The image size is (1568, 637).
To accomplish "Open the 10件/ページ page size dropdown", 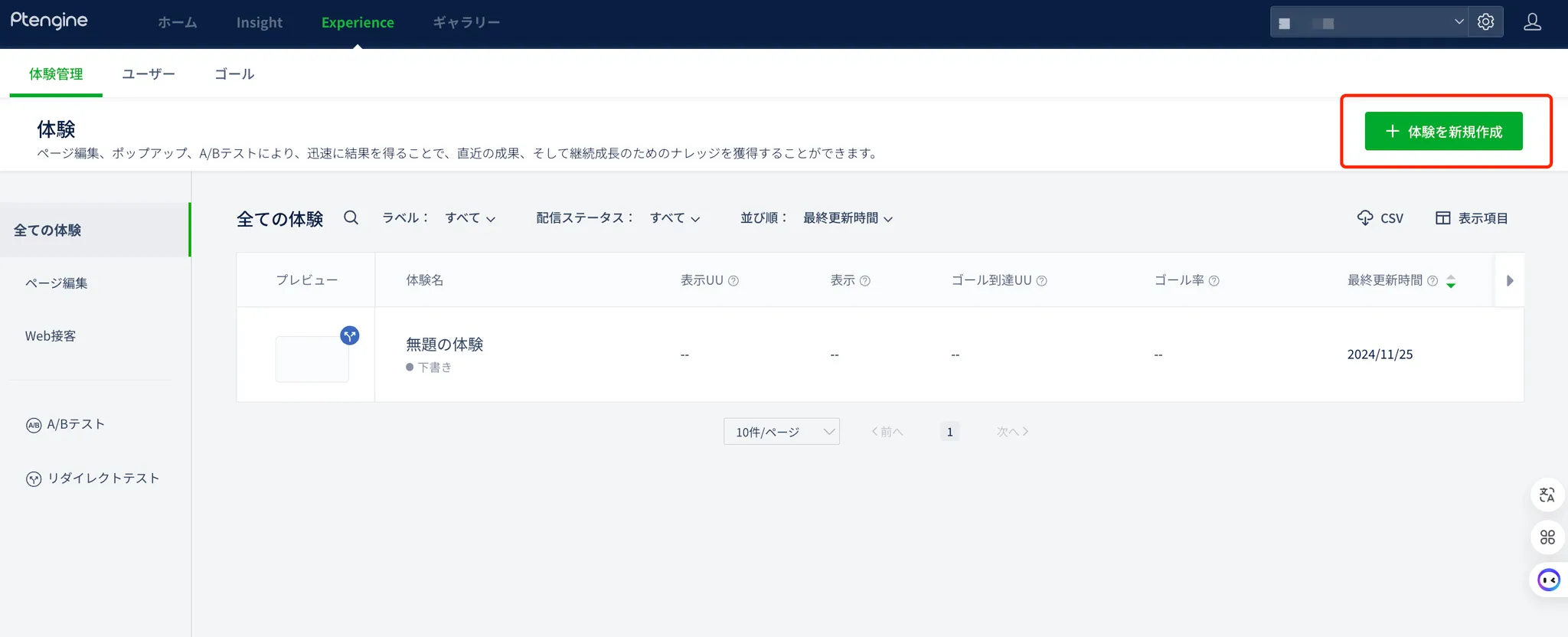I will pyautogui.click(x=781, y=432).
